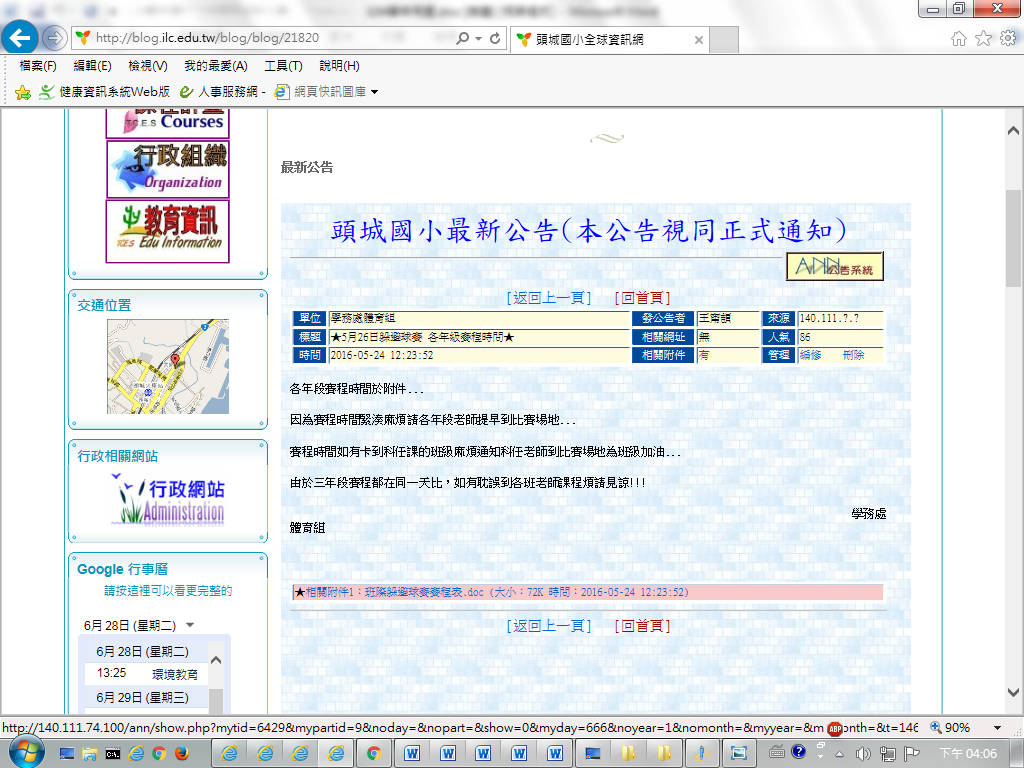Open the 我的最愛(A) menu
The image size is (1024, 768).
pos(216,66)
